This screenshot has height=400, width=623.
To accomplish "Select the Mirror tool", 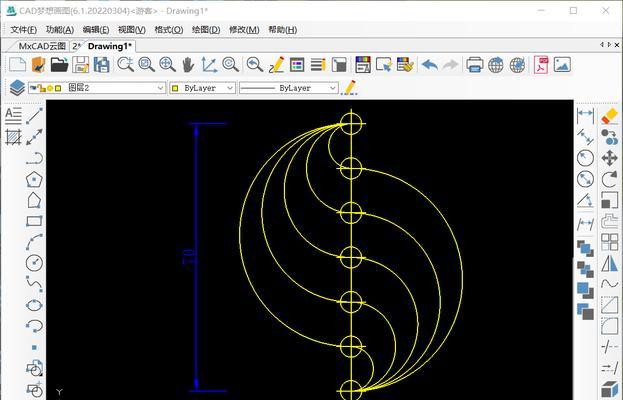I will (609, 263).
